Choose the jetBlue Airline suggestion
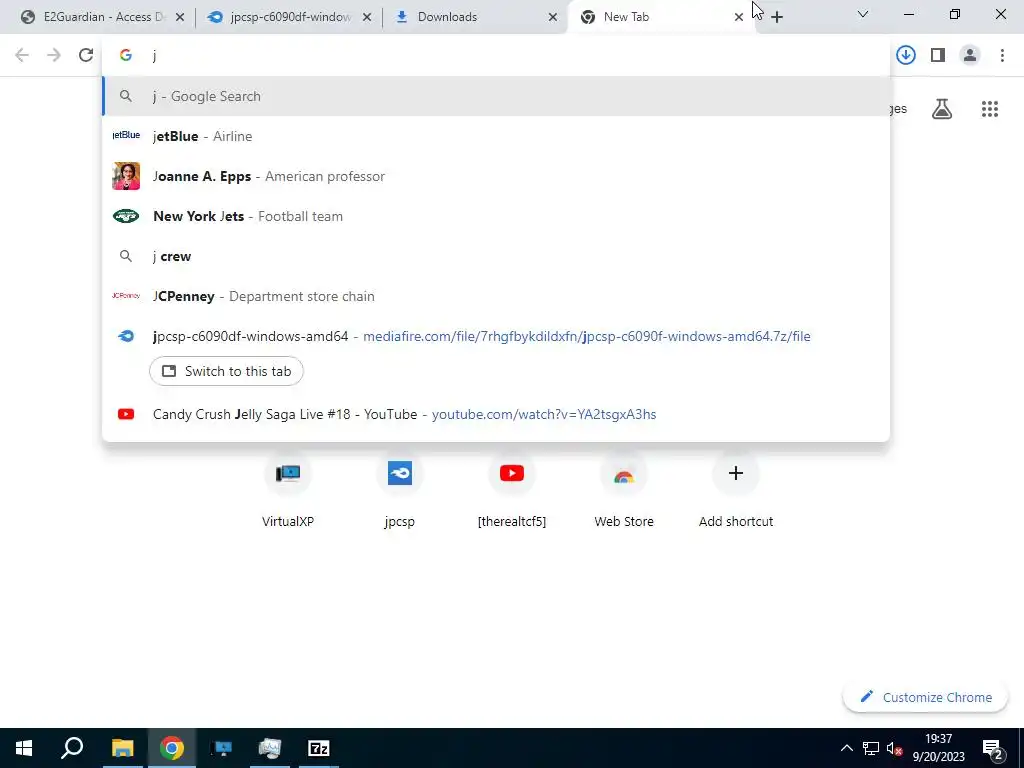Screen dimensions: 1024x768 [x=496, y=136]
